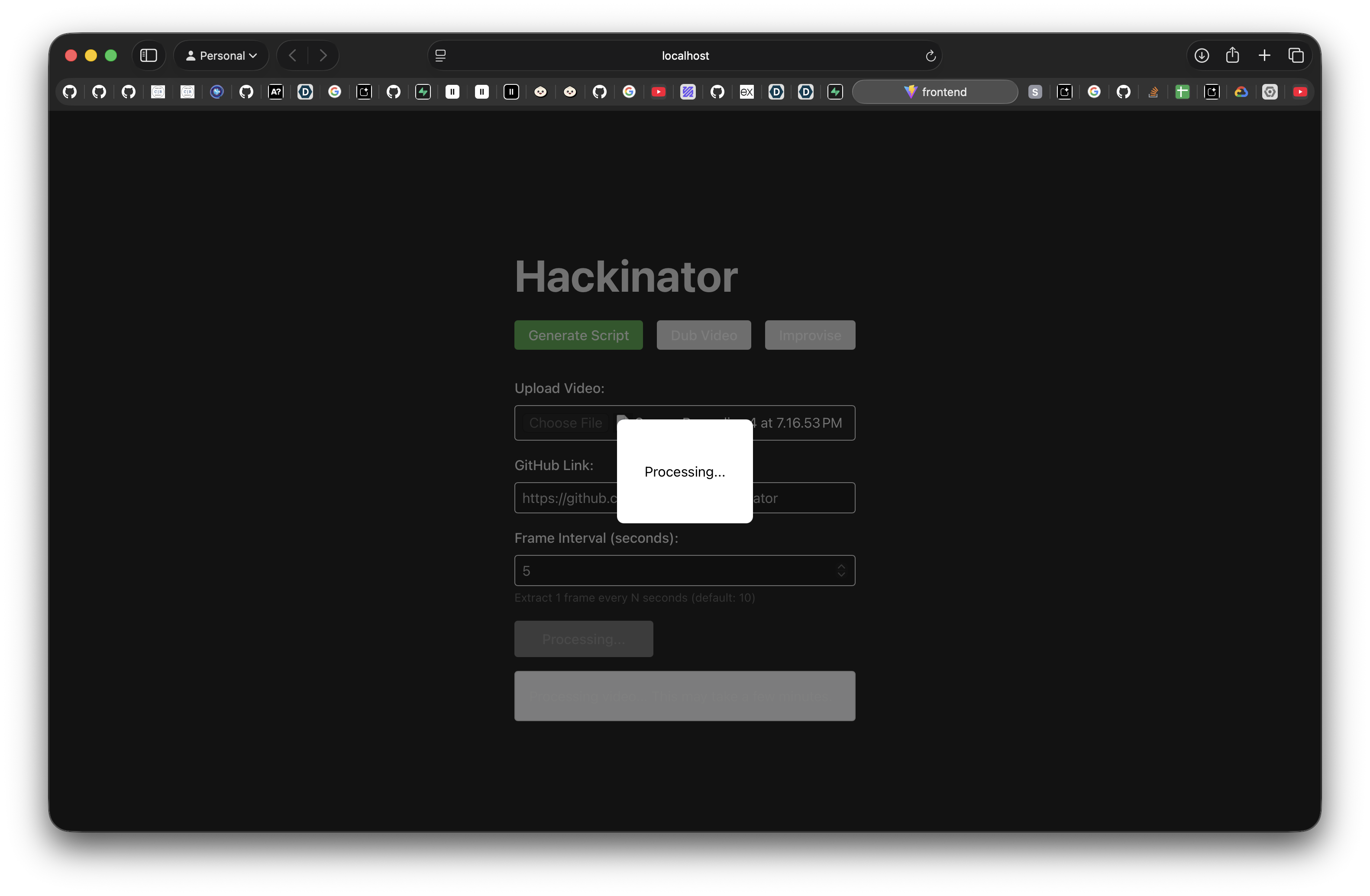Click the localhost address bar
The image size is (1370, 896).
685,56
